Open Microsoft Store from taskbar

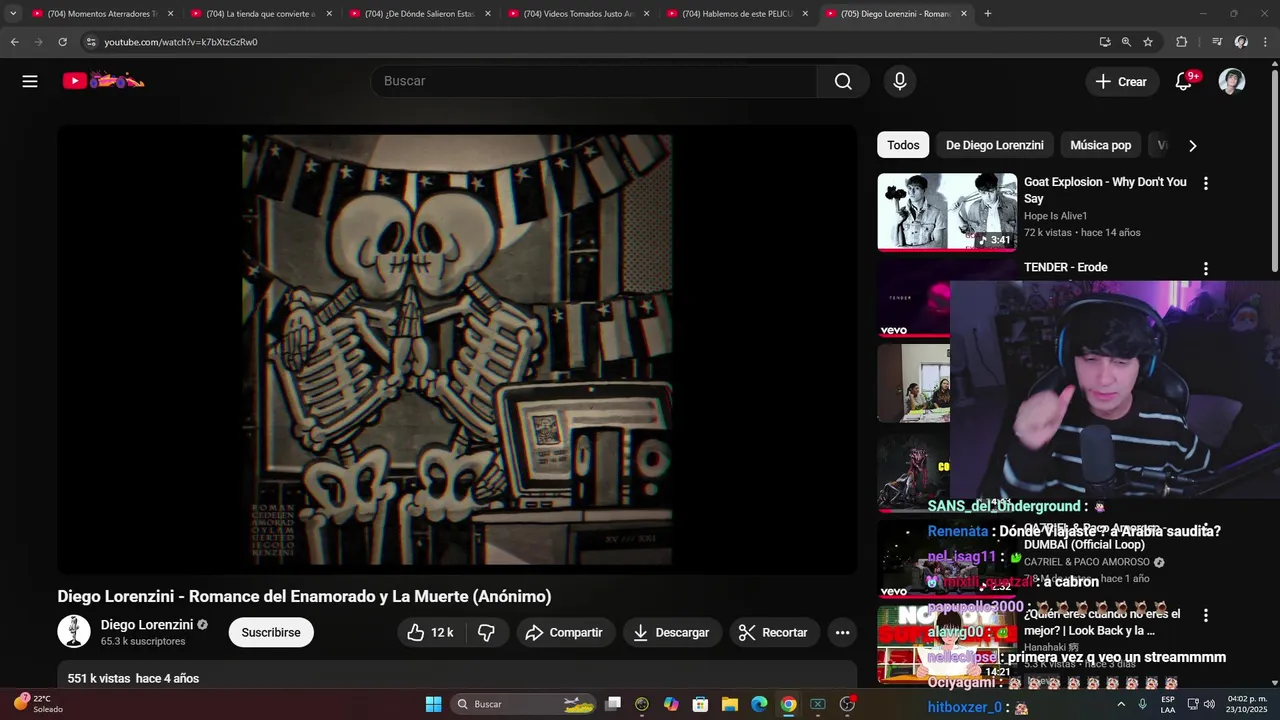click(700, 704)
